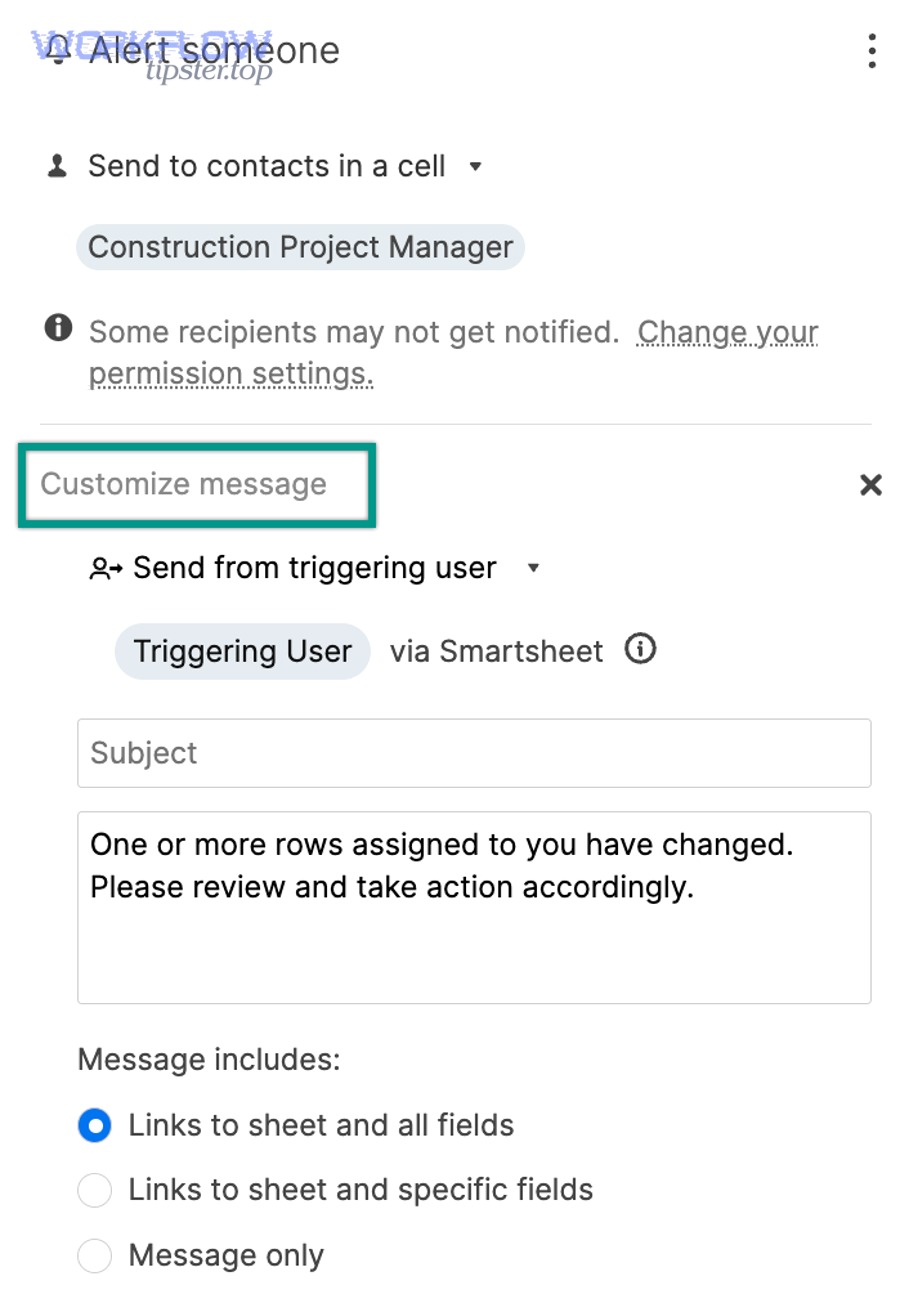The height and width of the screenshot is (1312, 900).
Task: Click the bell icon beside Alert someone
Action: point(57,50)
